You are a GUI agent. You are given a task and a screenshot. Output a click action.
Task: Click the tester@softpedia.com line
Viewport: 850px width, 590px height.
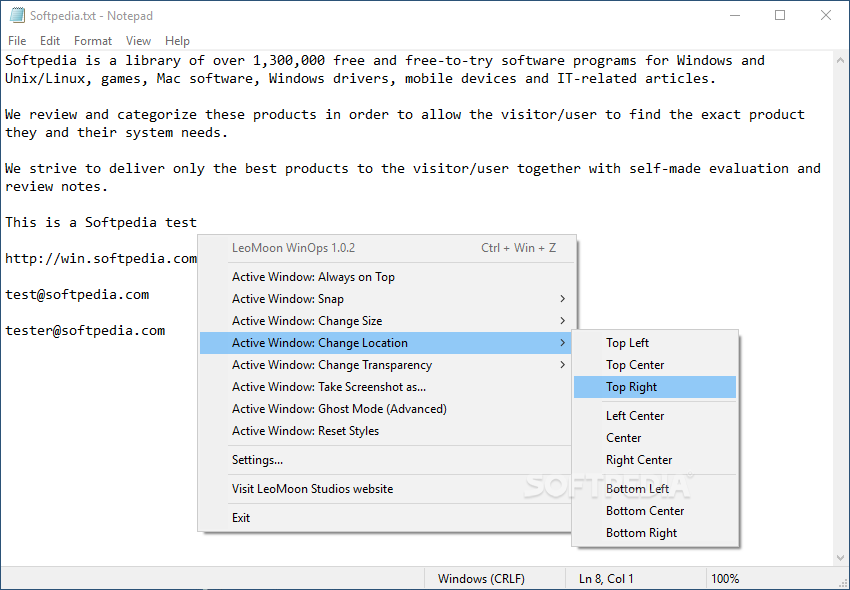[85, 330]
